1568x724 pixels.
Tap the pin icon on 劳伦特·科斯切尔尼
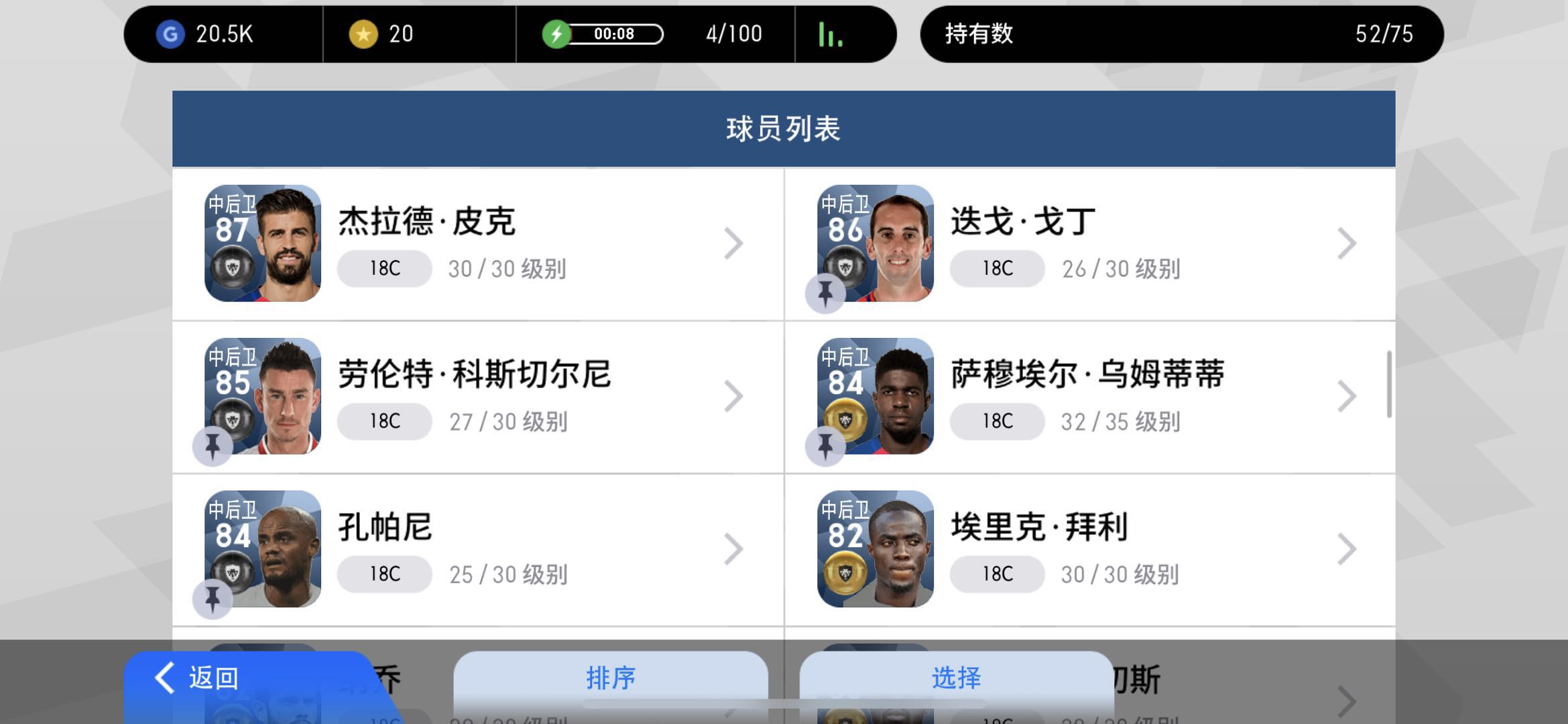(x=213, y=446)
